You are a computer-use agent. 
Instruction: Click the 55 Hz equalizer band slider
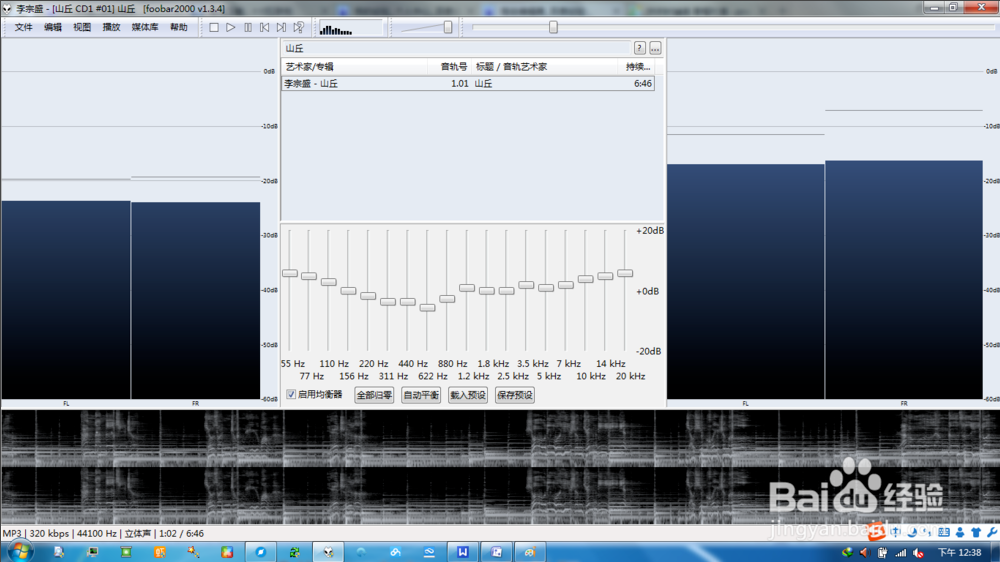point(289,273)
